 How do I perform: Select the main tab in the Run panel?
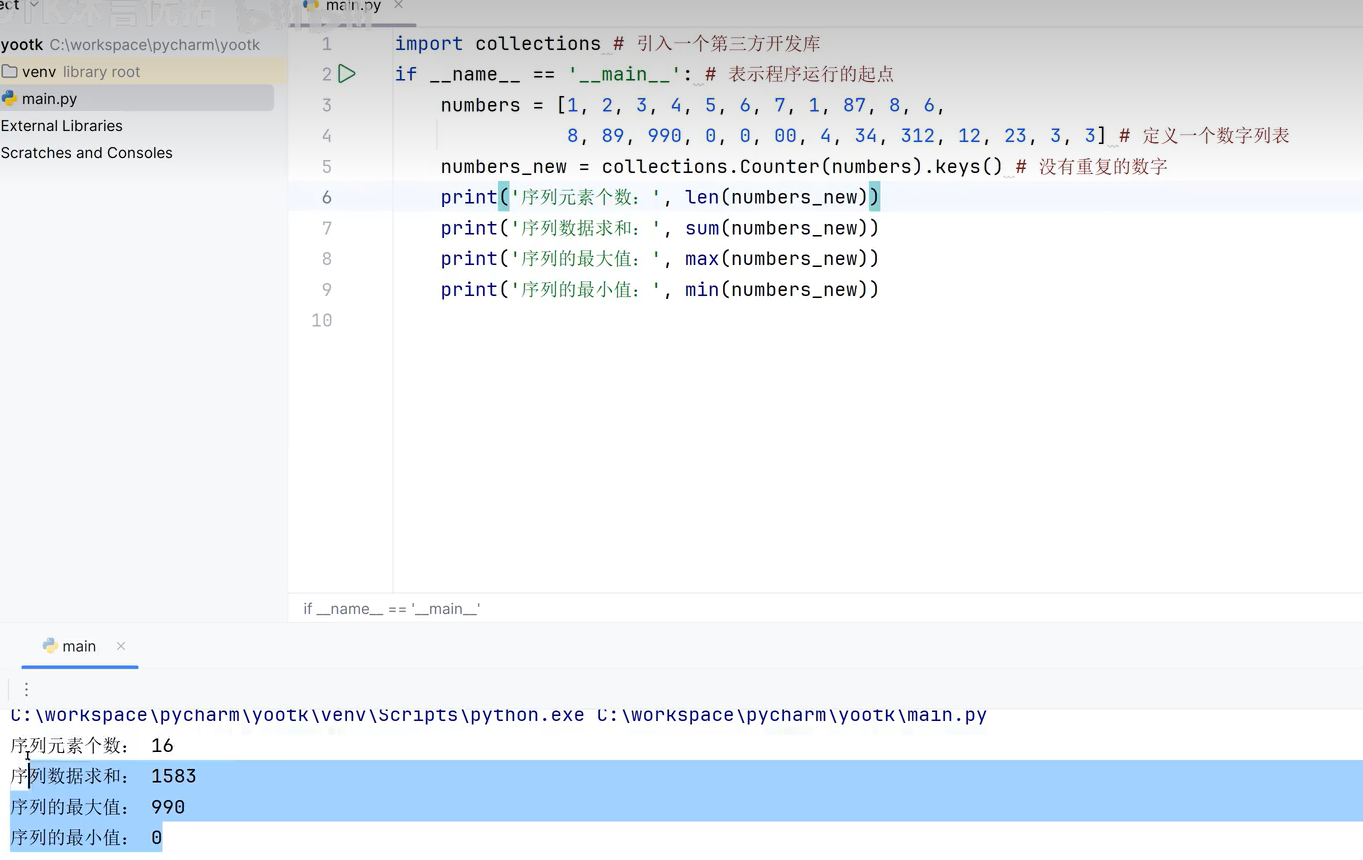click(79, 646)
